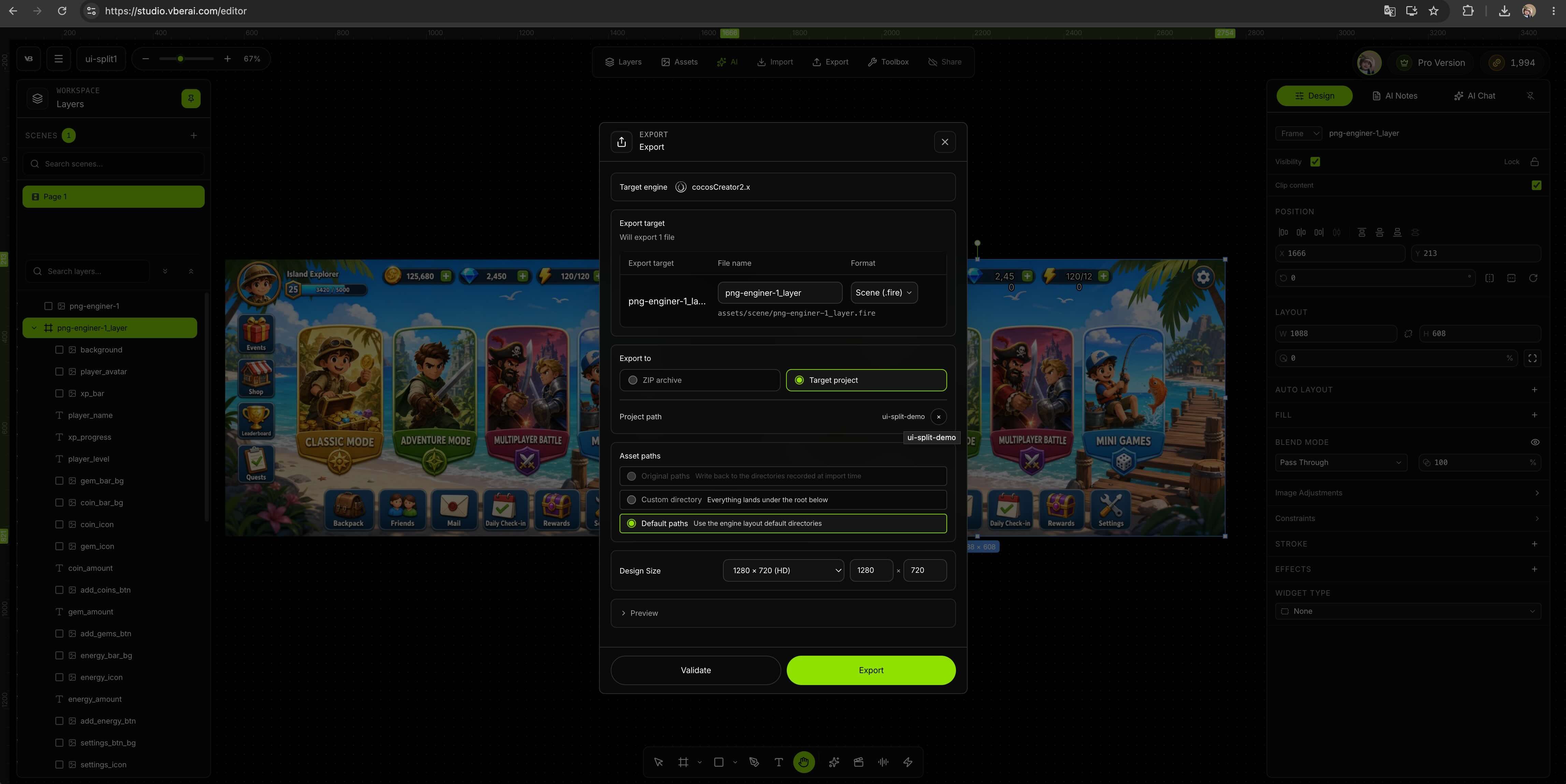Toggle the Visibility checkbox
1566x784 pixels.
click(1315, 162)
